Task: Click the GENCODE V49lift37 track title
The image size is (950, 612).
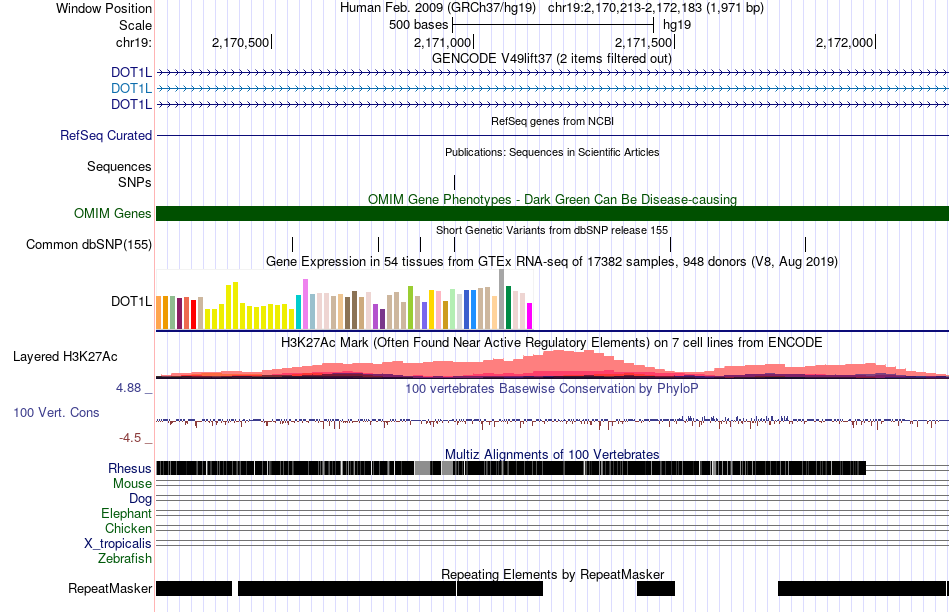Action: (552, 58)
